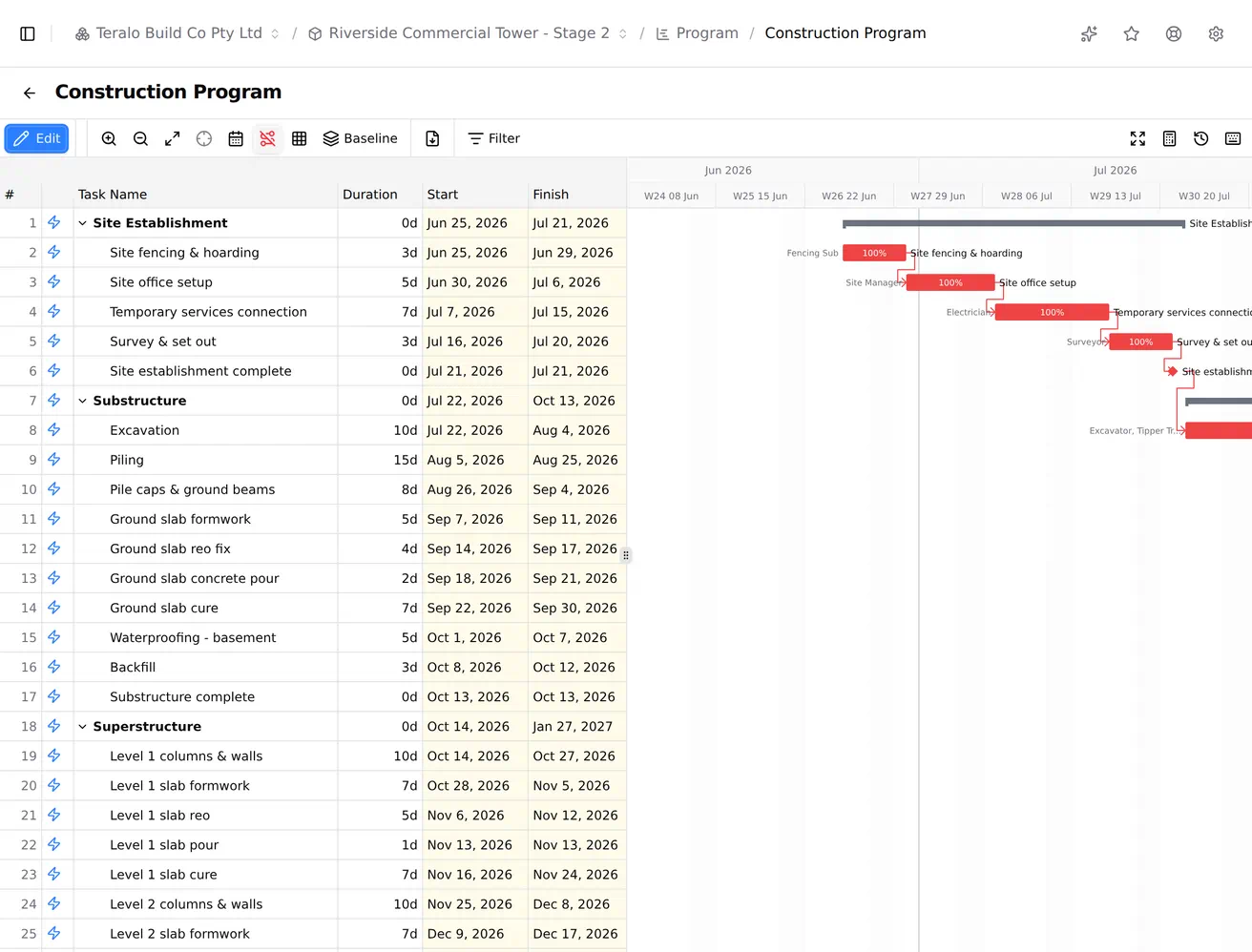
Task: Click the crosshair scroll-to-today icon
Action: 204,138
